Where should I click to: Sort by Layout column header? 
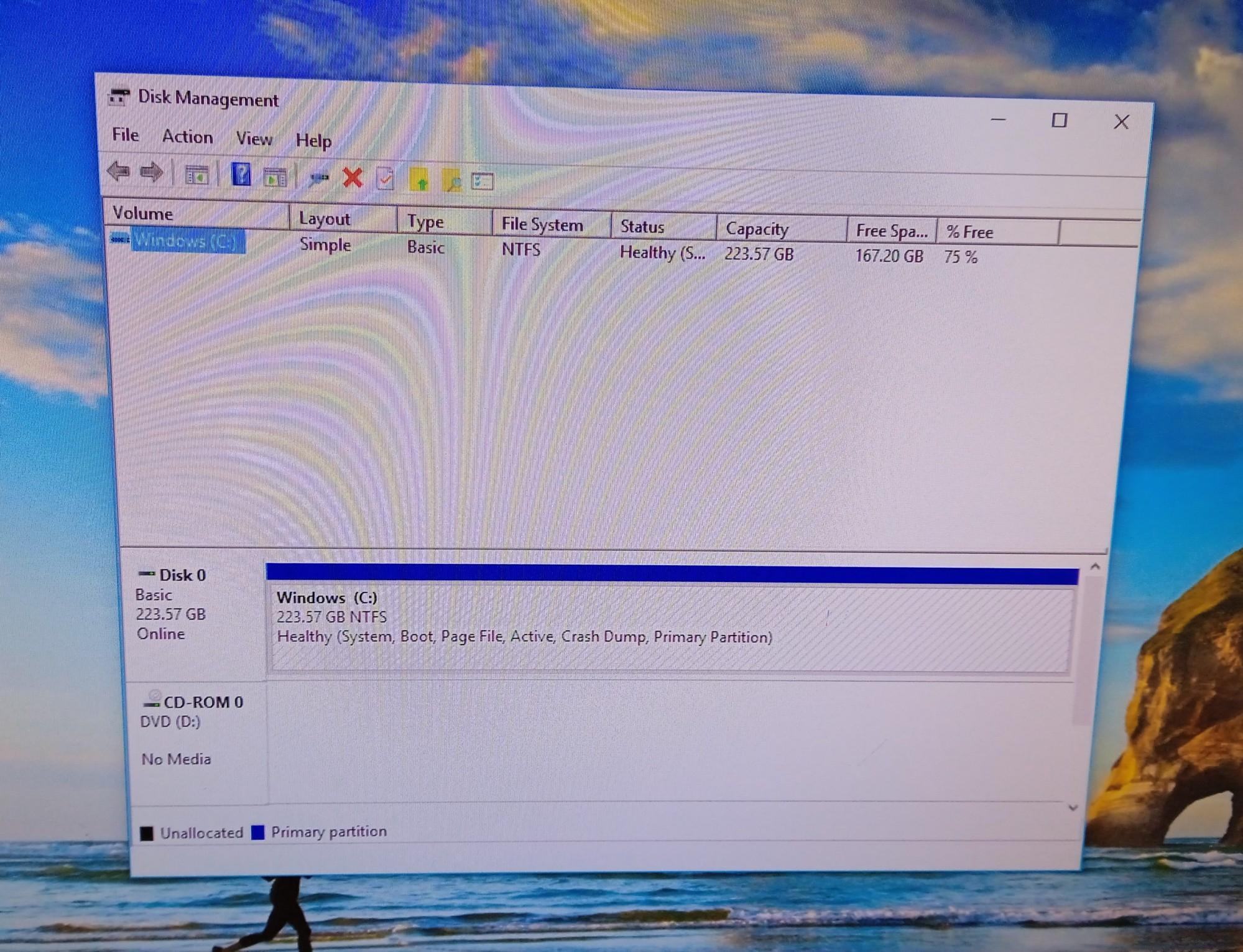343,219
